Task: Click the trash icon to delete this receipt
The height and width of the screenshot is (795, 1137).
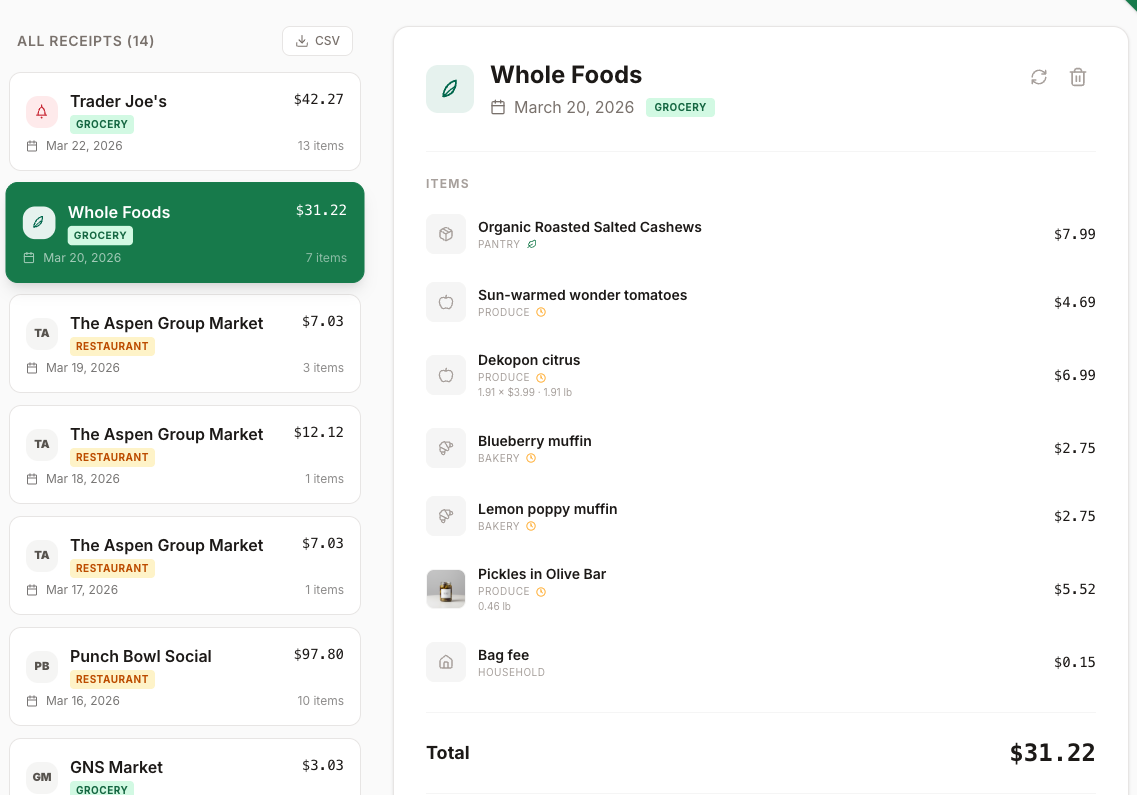Action: coord(1078,77)
